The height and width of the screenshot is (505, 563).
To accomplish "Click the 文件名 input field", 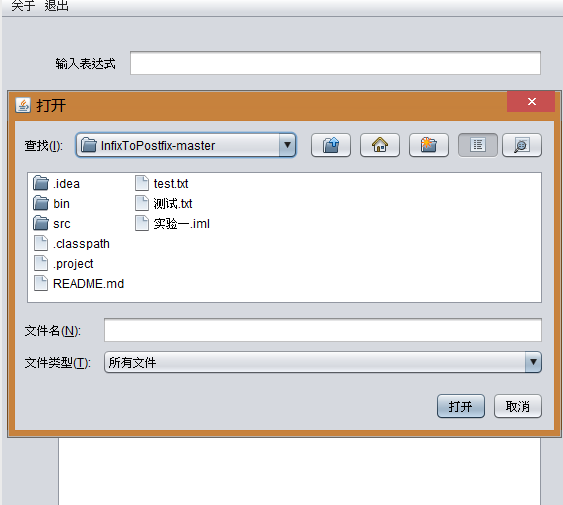I will click(323, 330).
